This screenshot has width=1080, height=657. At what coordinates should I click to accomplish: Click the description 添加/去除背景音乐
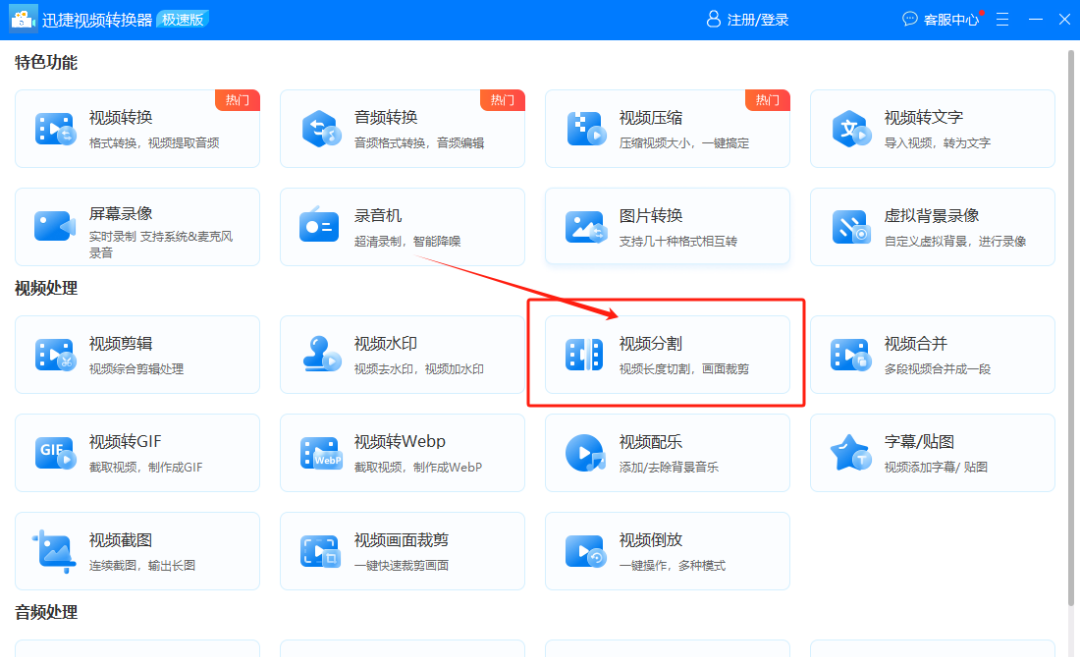tap(669, 468)
